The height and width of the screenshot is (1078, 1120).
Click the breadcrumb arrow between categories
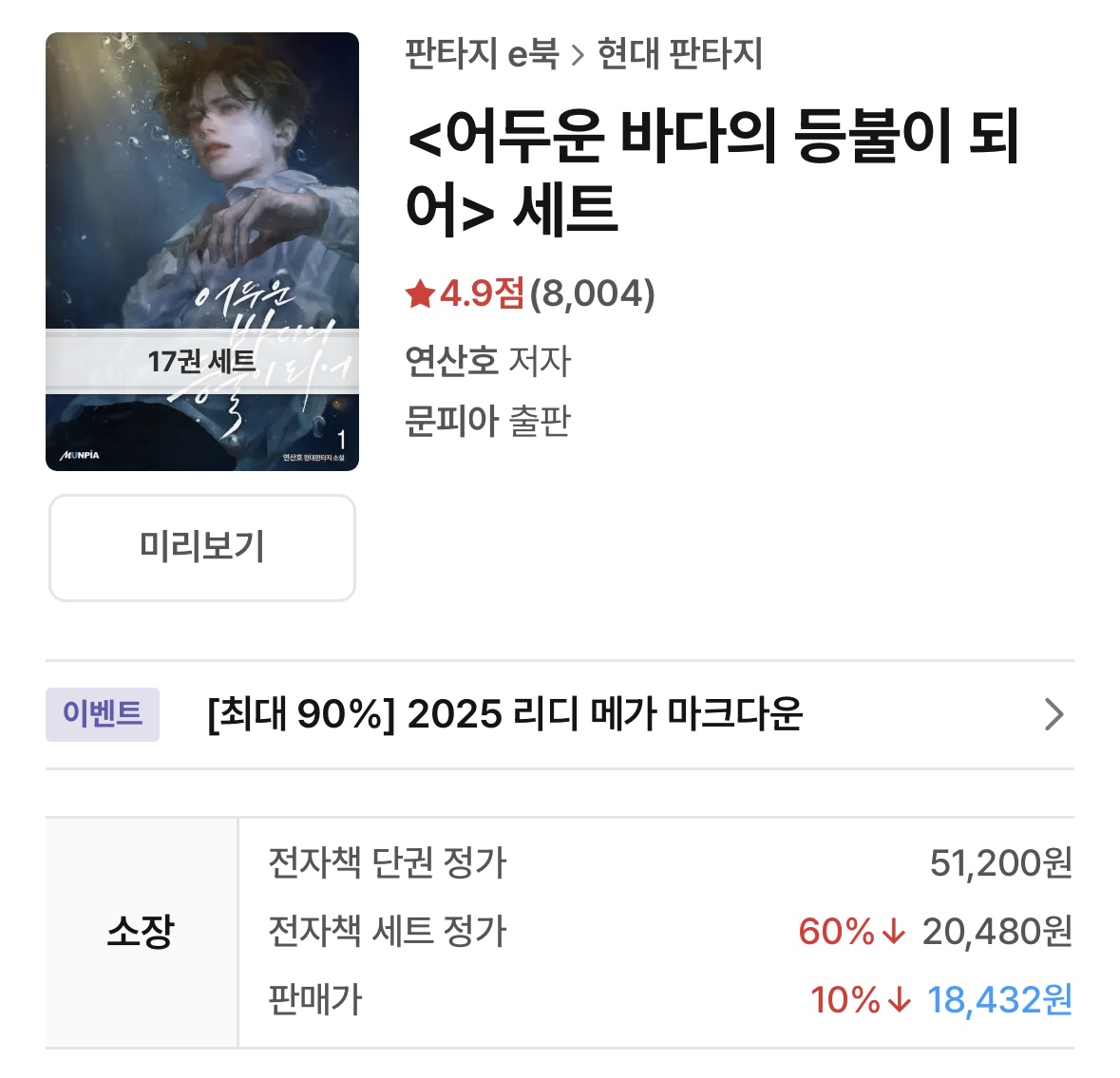pos(578,55)
